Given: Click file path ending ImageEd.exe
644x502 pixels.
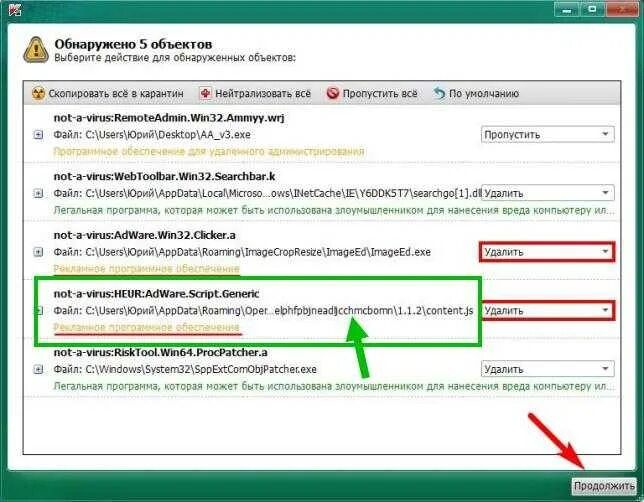Looking at the screenshot, I should (242, 252).
